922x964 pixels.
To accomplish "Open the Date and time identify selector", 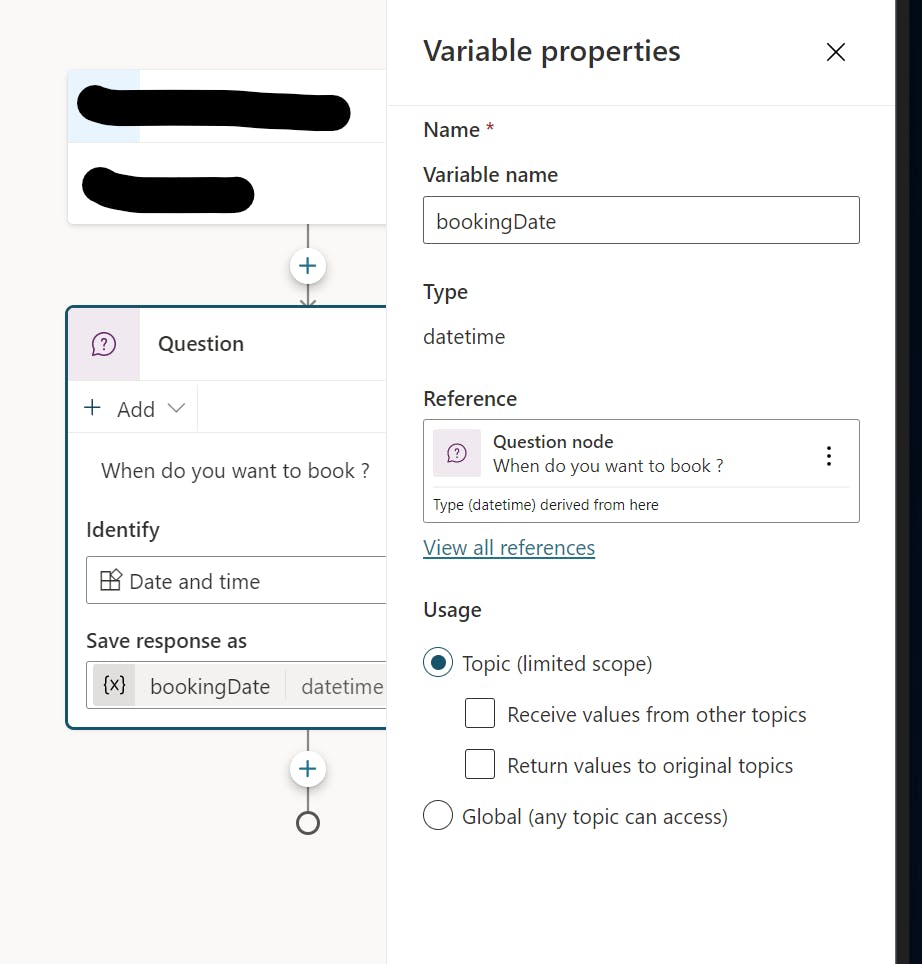I will click(x=235, y=580).
